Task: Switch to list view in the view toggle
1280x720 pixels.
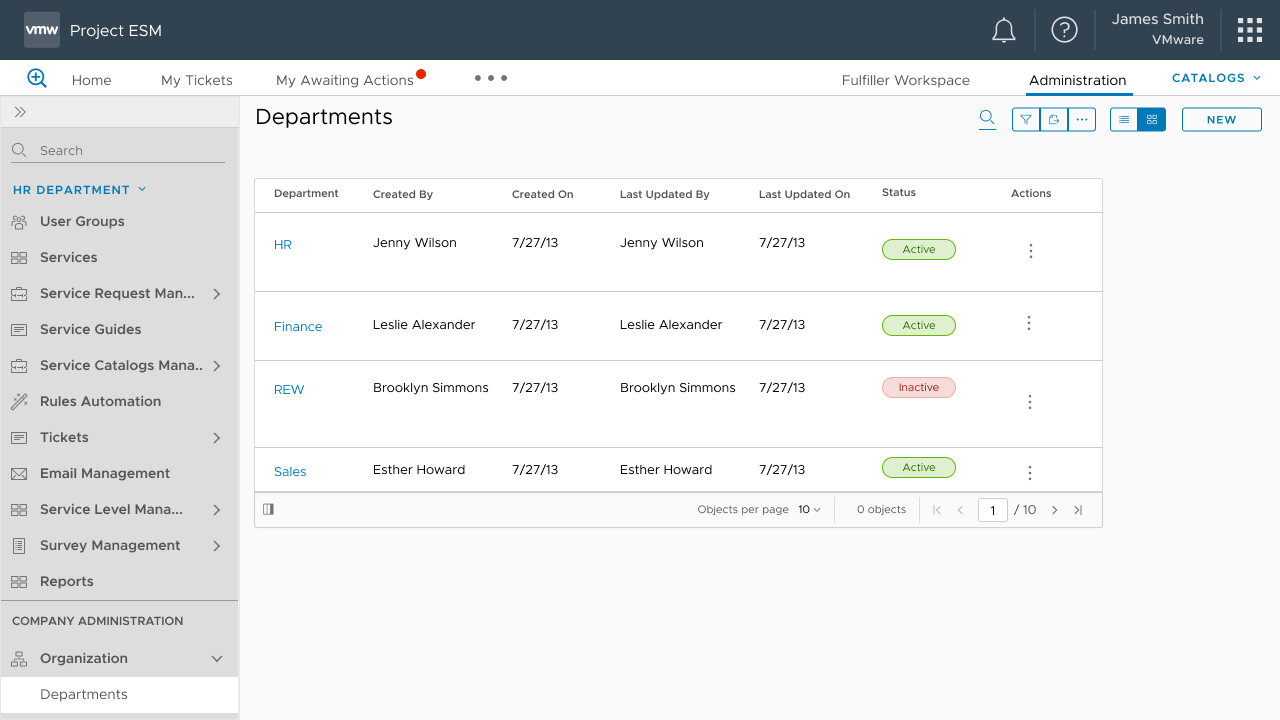Action: tap(1123, 119)
